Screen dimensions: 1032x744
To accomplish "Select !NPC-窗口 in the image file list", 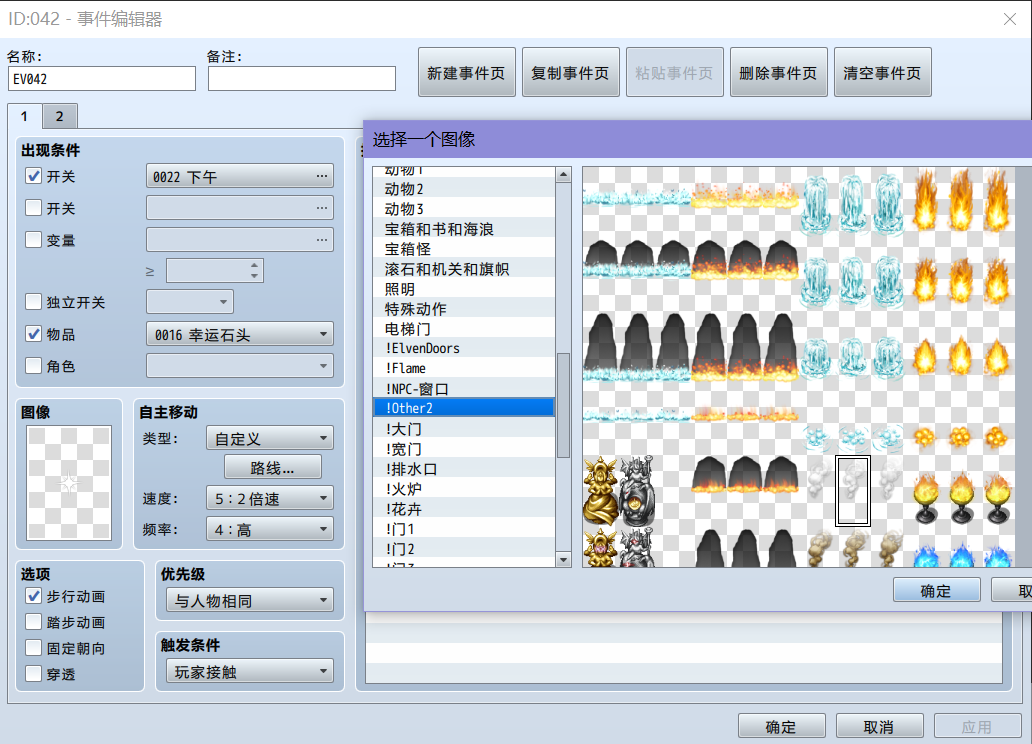I will [464, 388].
